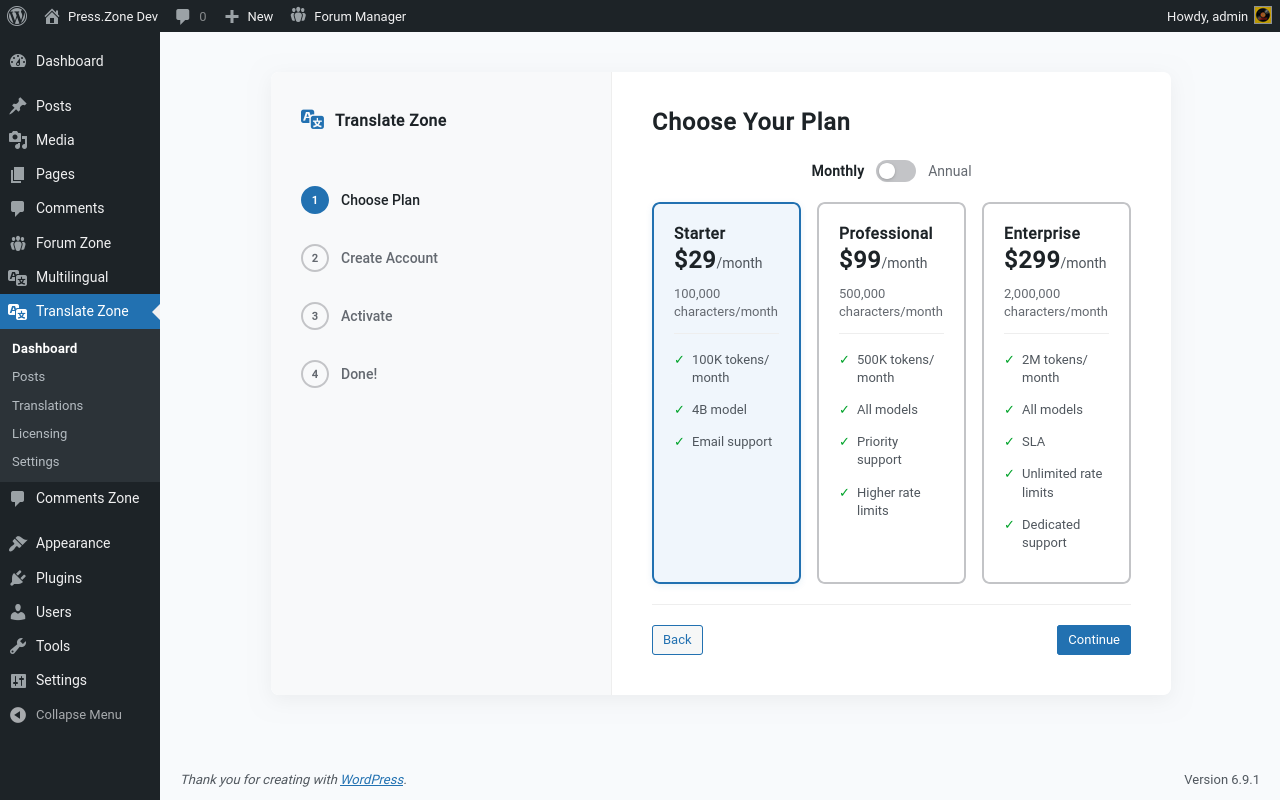Click the $29/month Starter price
Viewport: 1280px width, 800px height.
718,260
